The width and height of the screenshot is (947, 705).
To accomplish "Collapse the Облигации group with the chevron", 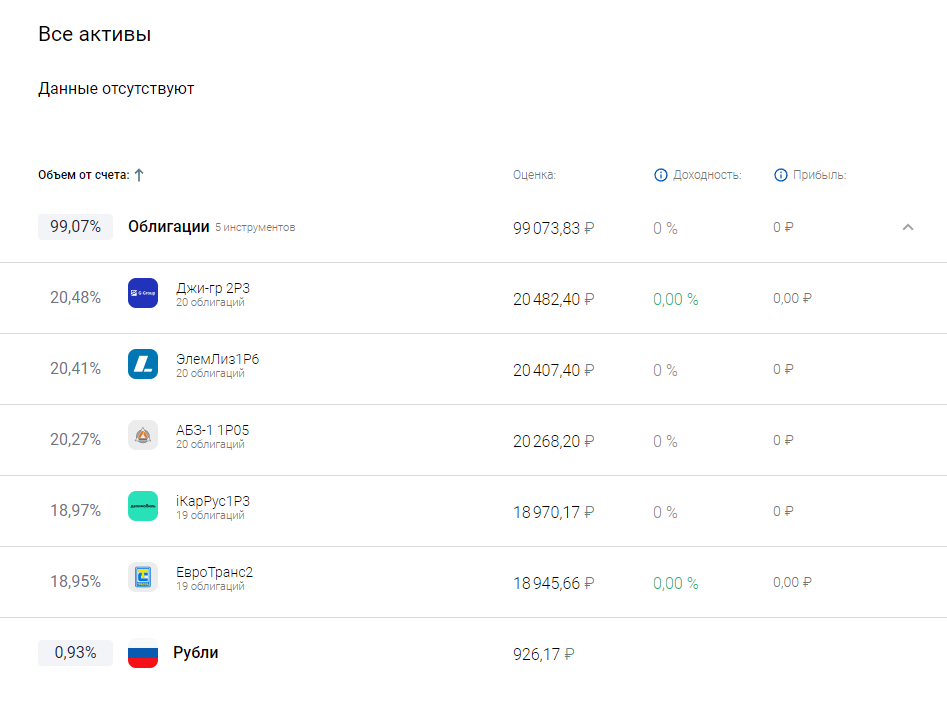I will point(908,227).
